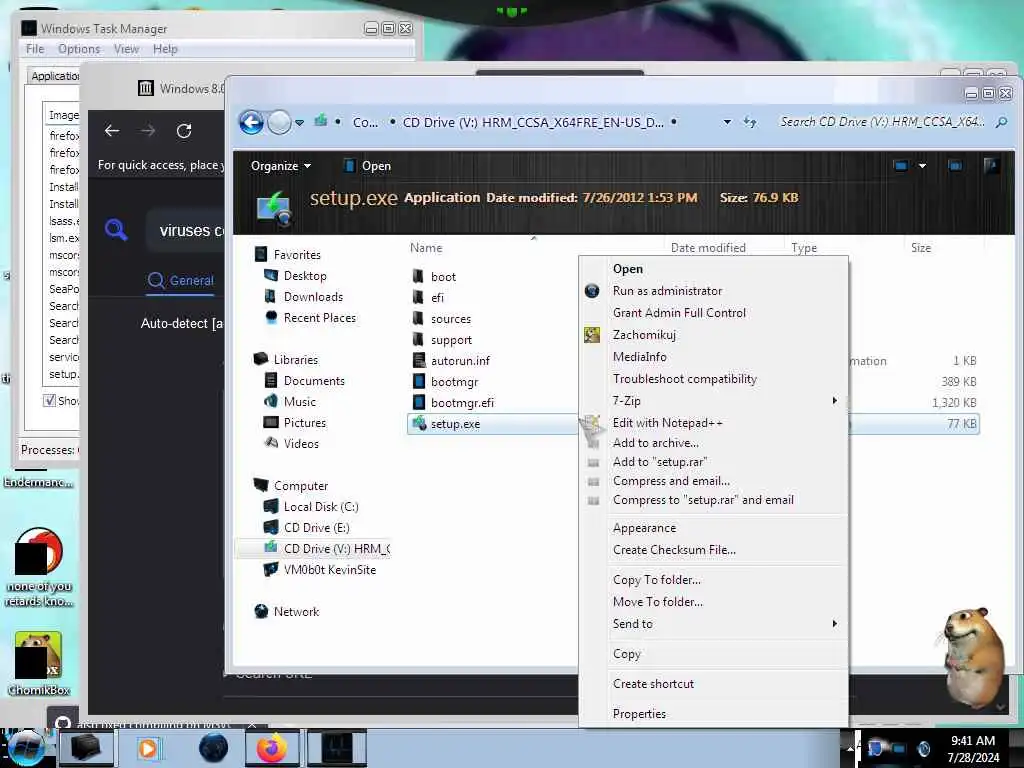Sort files by Date modified column

tap(708, 248)
